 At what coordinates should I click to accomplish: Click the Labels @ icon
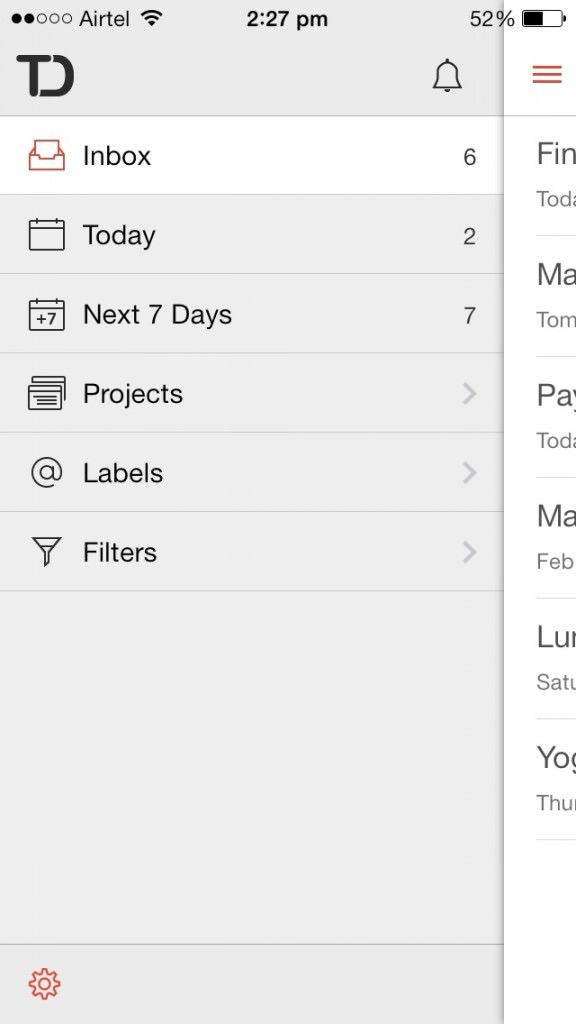(46, 472)
